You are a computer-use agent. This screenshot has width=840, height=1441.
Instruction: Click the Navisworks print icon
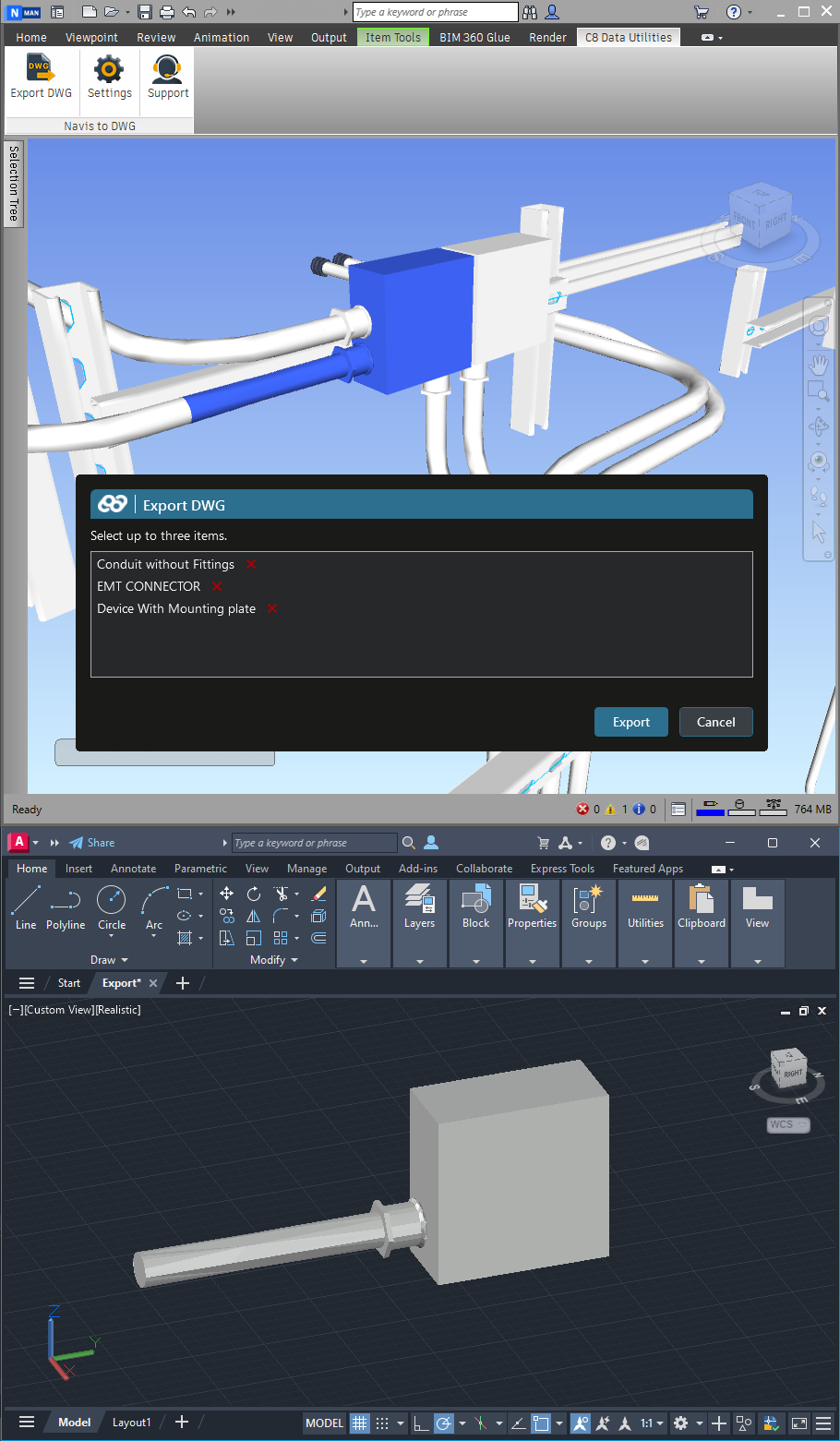pos(167,12)
